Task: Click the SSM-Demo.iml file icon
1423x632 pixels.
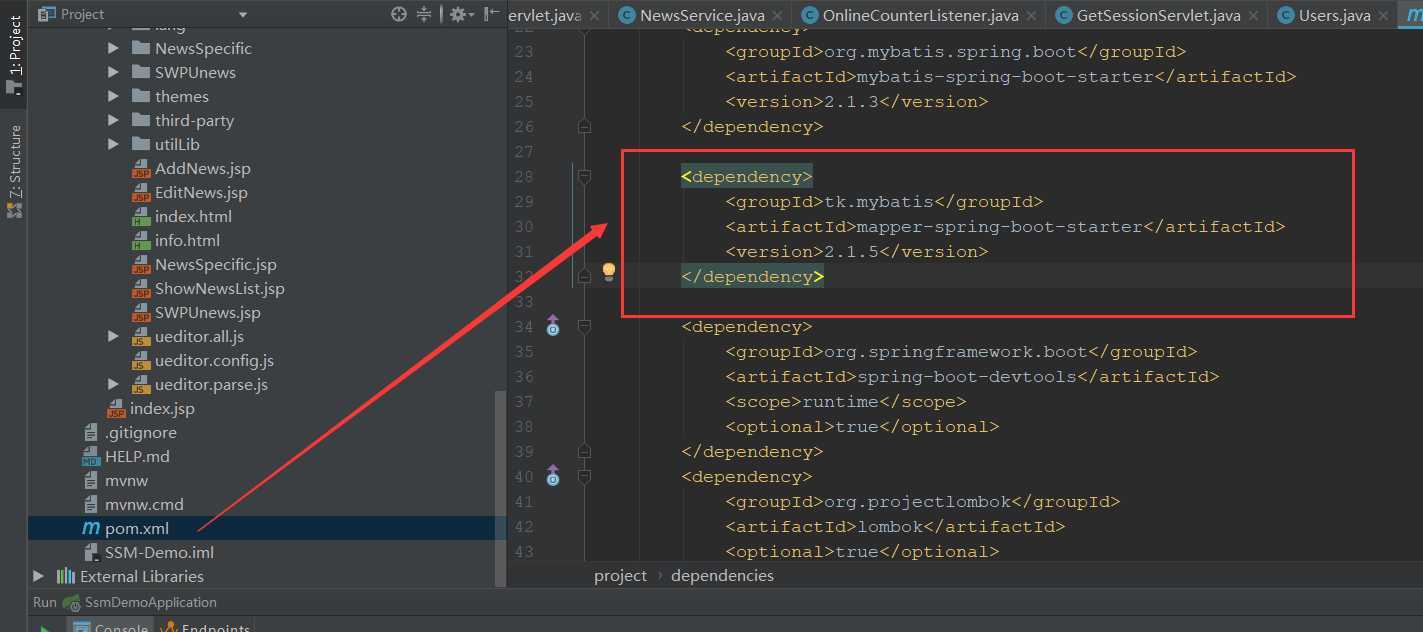Action: pyautogui.click(x=91, y=553)
